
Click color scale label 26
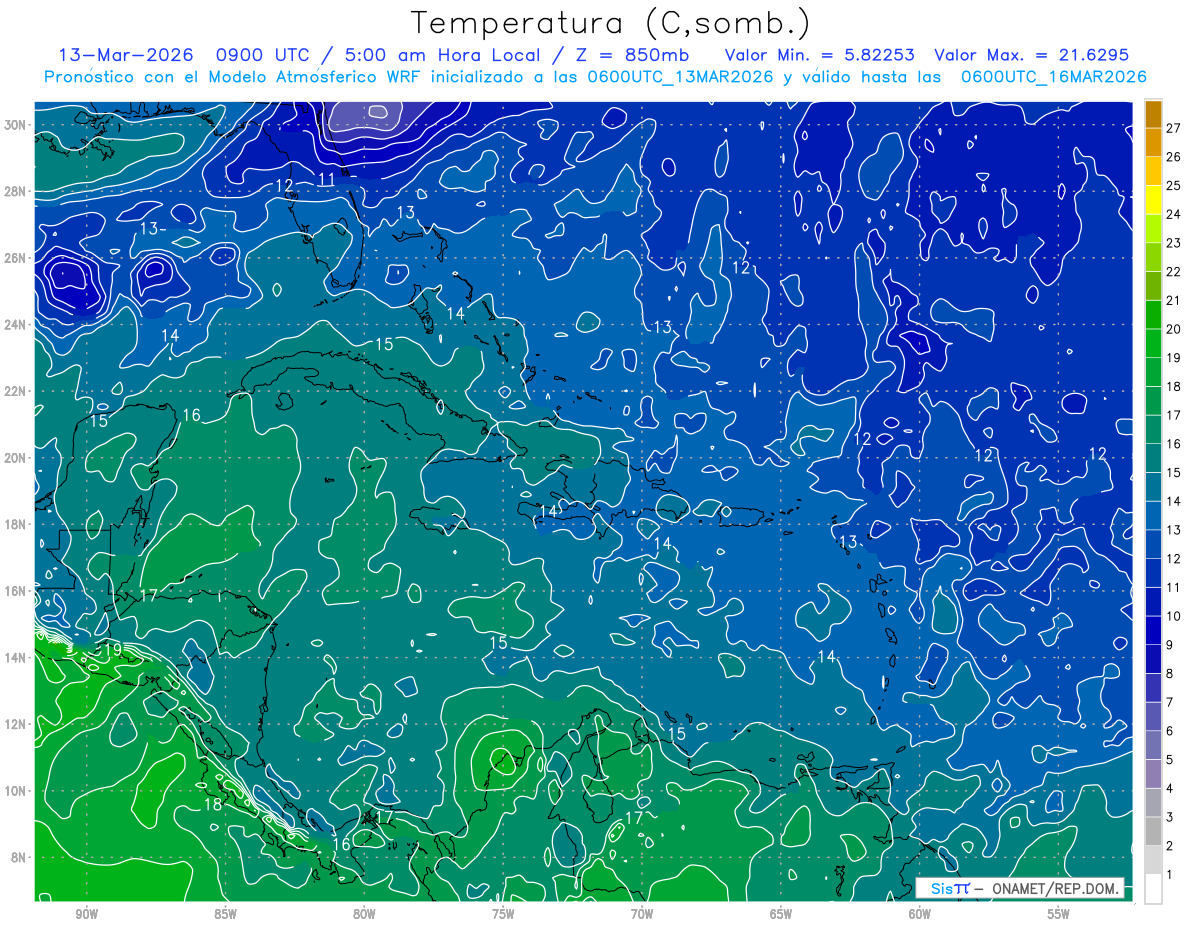[x=1174, y=157]
